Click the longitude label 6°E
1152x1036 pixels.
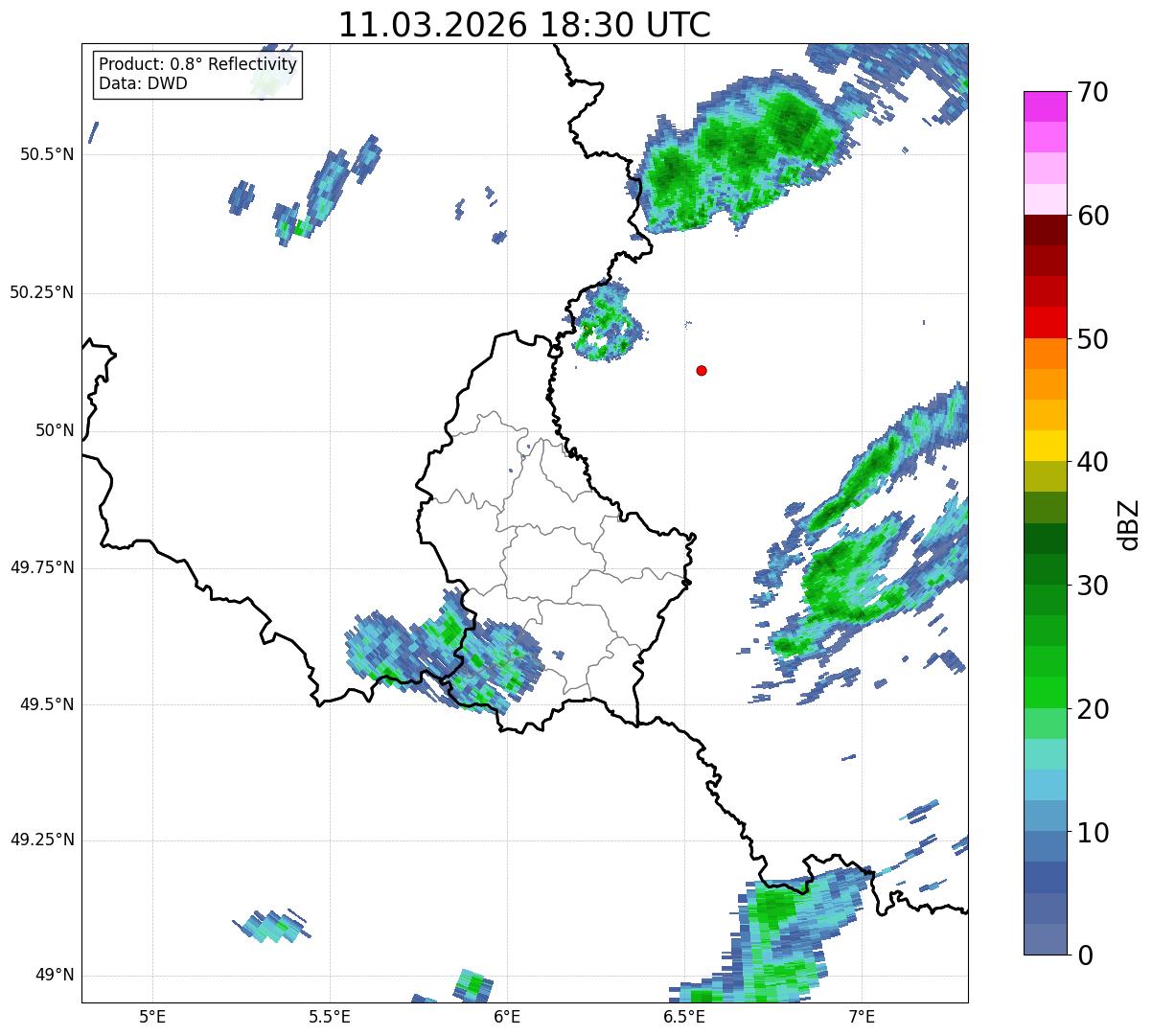point(507,1016)
